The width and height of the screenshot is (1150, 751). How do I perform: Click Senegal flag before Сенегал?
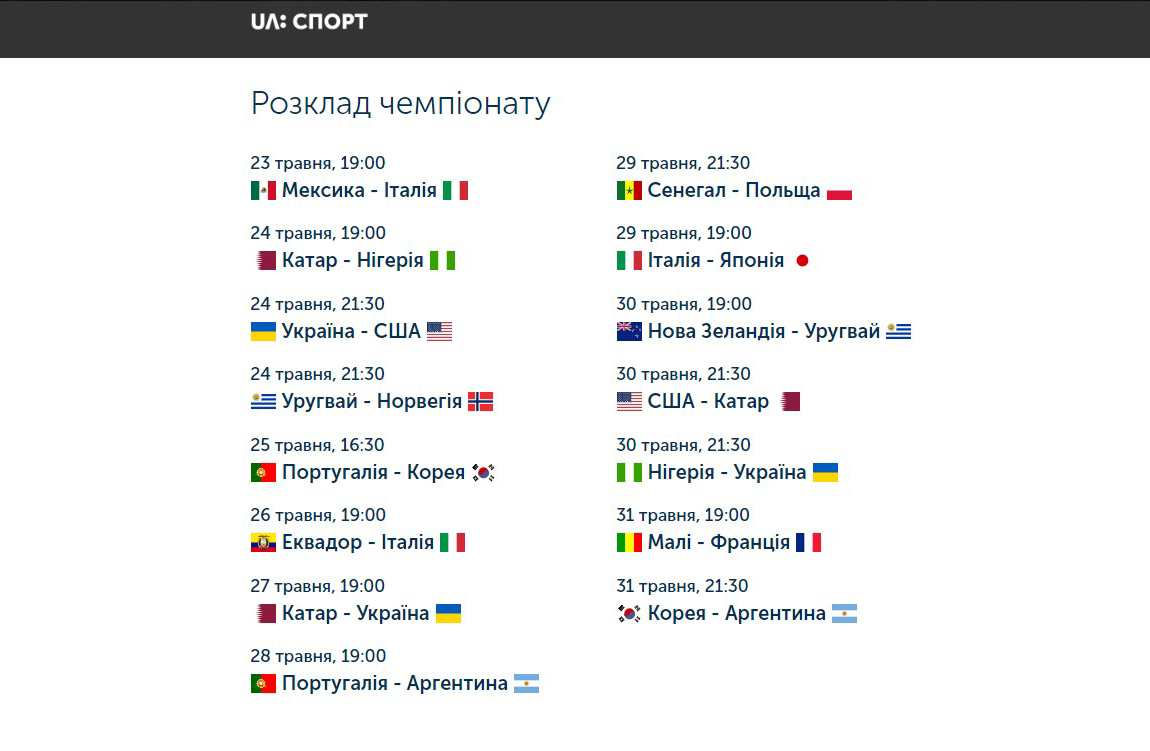point(629,191)
